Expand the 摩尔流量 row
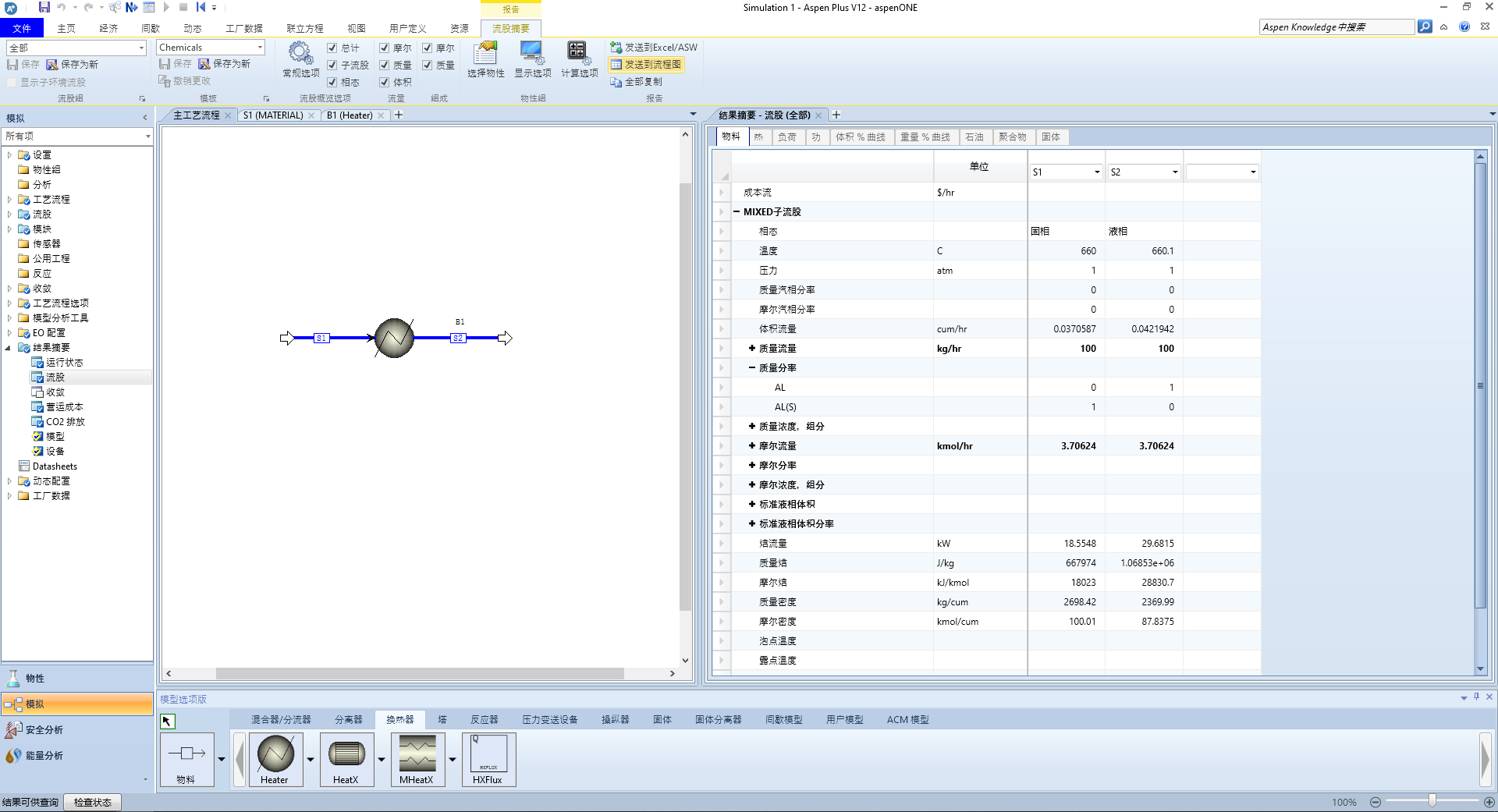Screen dimensions: 1498x812 [x=752, y=446]
